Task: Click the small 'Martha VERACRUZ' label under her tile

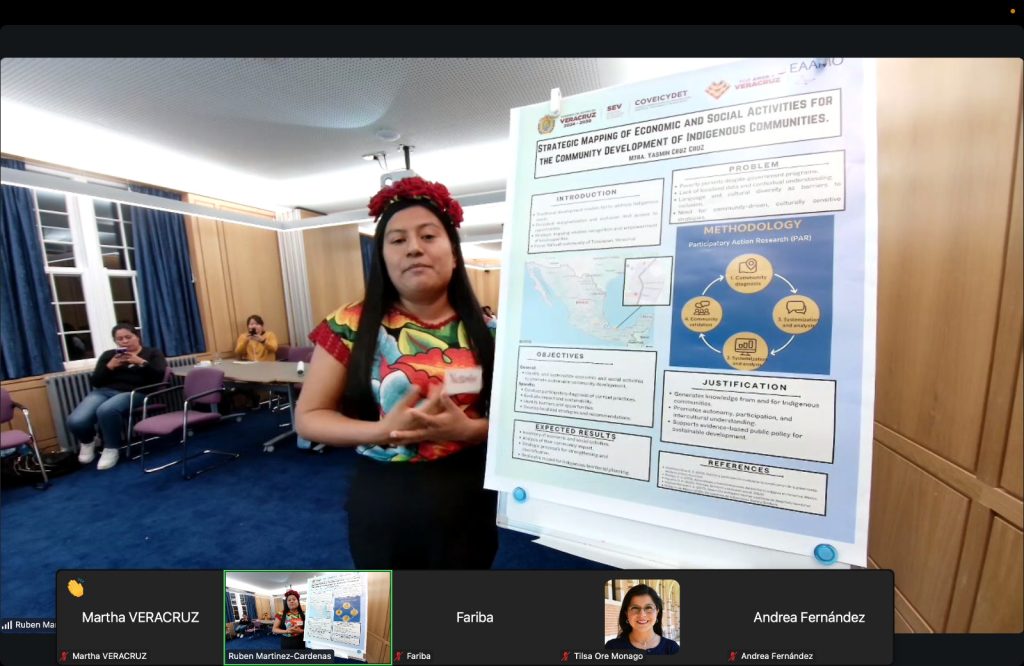Action: [x=109, y=656]
